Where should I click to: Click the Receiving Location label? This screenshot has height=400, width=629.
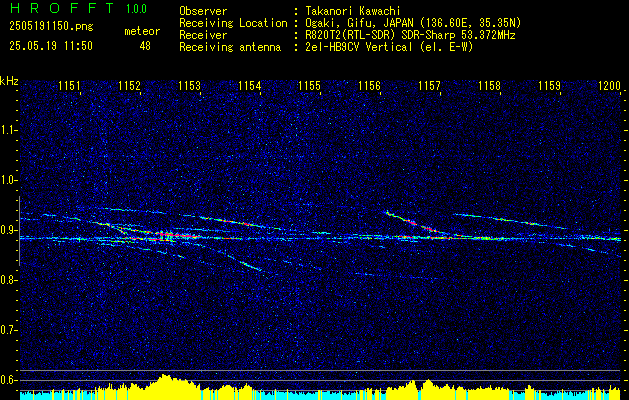[233, 23]
